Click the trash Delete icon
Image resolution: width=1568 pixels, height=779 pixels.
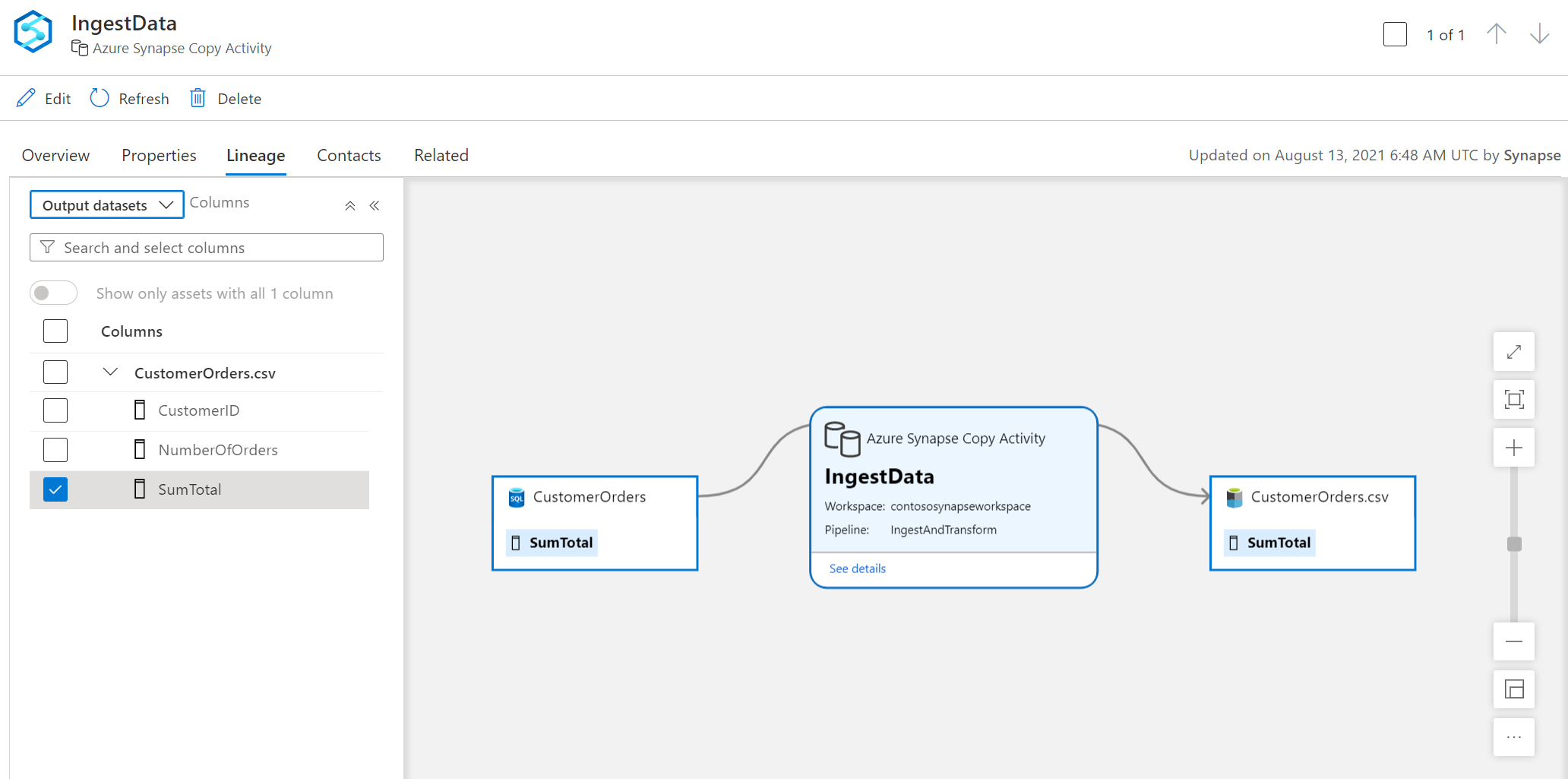tap(198, 98)
